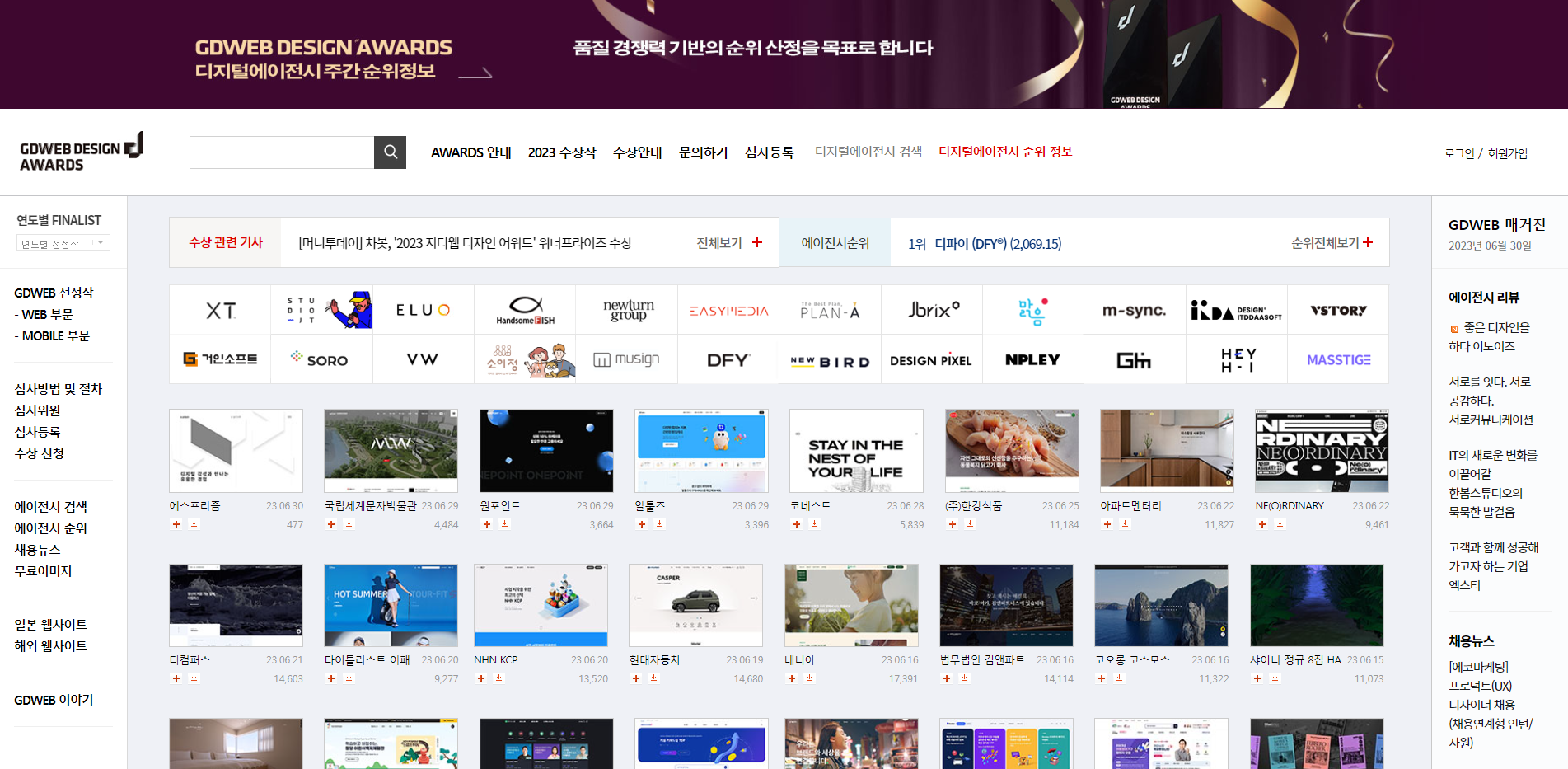Click the GDWEB Design Awards logo
This screenshot has height=769, width=1568.
point(80,152)
